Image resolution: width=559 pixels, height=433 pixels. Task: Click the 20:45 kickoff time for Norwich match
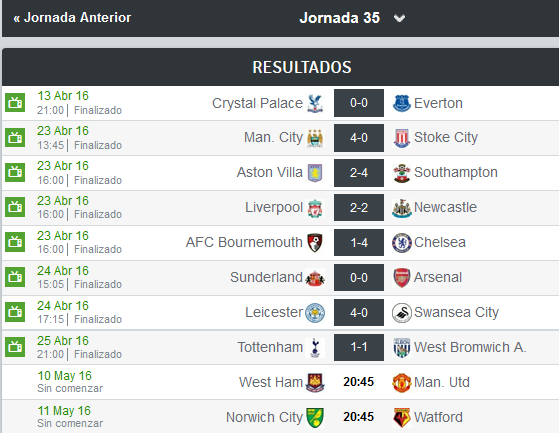359,417
